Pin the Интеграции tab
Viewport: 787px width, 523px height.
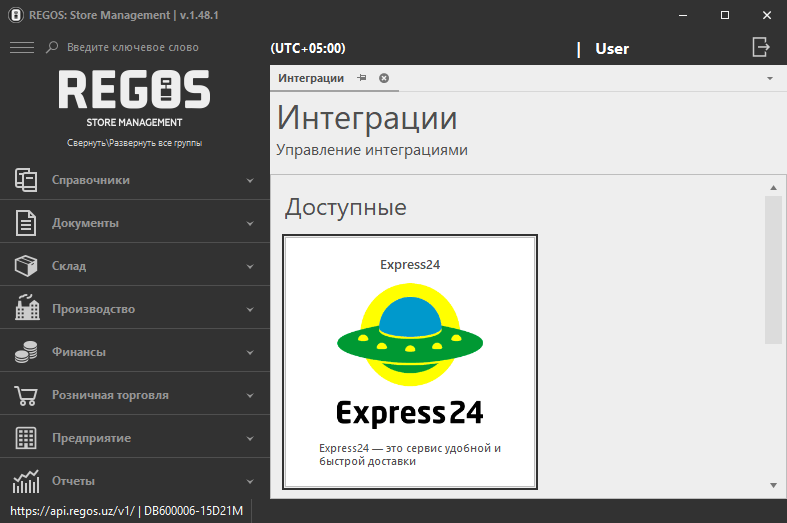point(362,78)
